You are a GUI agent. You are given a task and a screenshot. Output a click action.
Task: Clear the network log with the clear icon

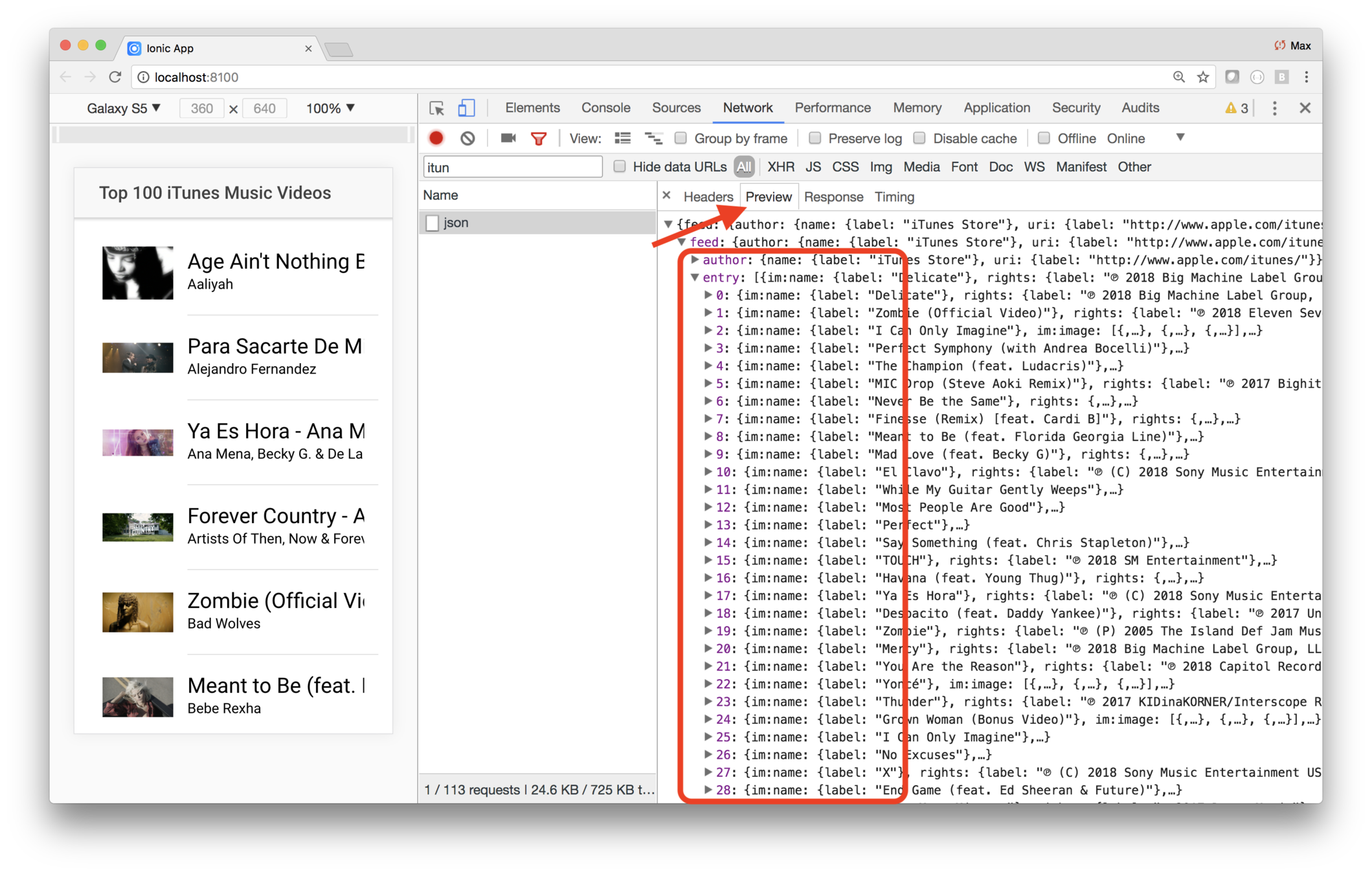[467, 138]
